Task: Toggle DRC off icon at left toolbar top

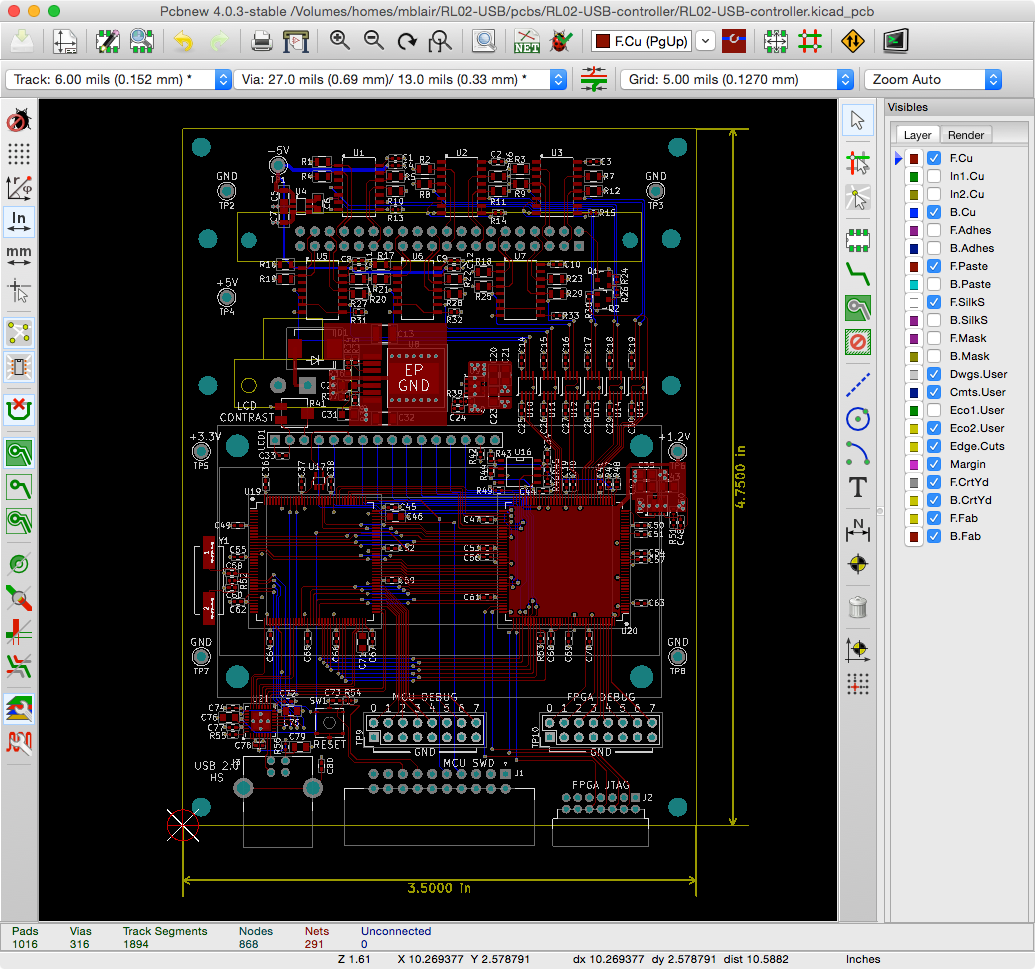Action: [x=18, y=120]
